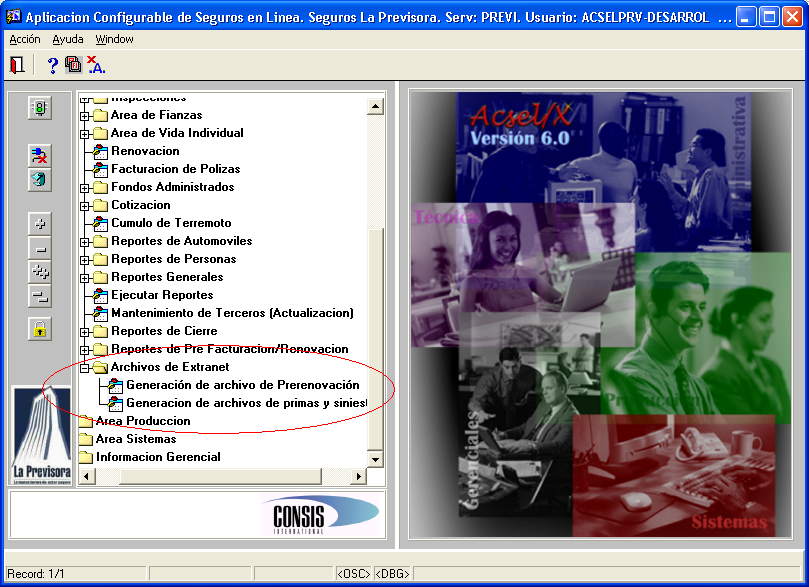This screenshot has width=809, height=587.
Task: Expand the Reportes de Automoviles node
Action: [x=85, y=242]
